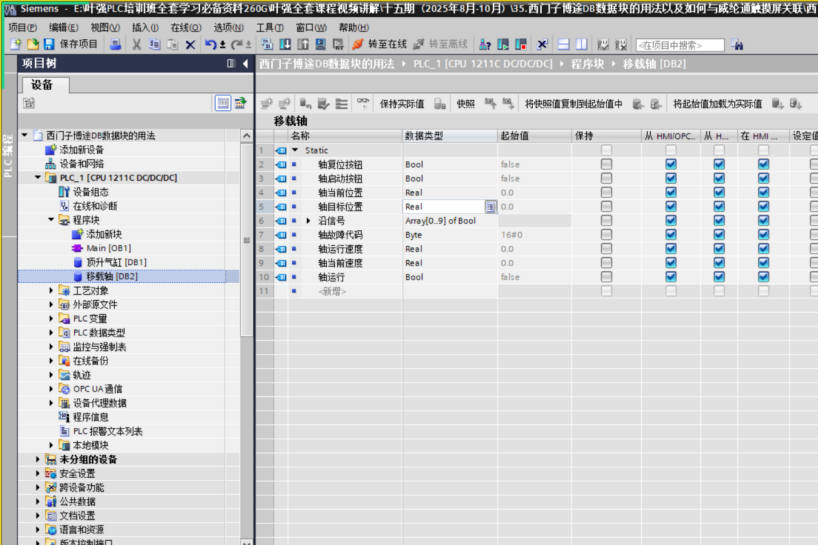
Task: Uncheck the 从 H... checkbox for 轴目标位置
Action: tap(719, 206)
